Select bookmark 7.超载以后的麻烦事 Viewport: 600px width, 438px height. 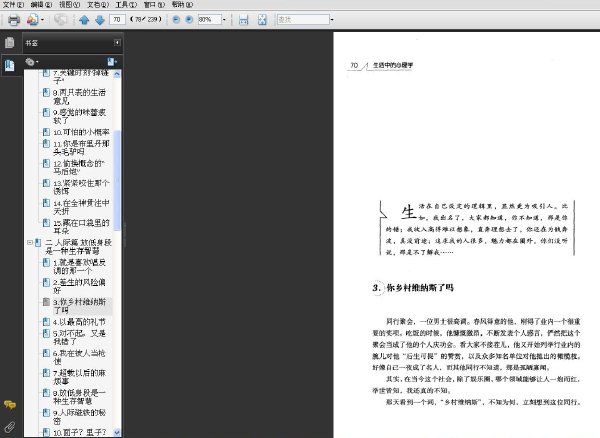(79, 377)
